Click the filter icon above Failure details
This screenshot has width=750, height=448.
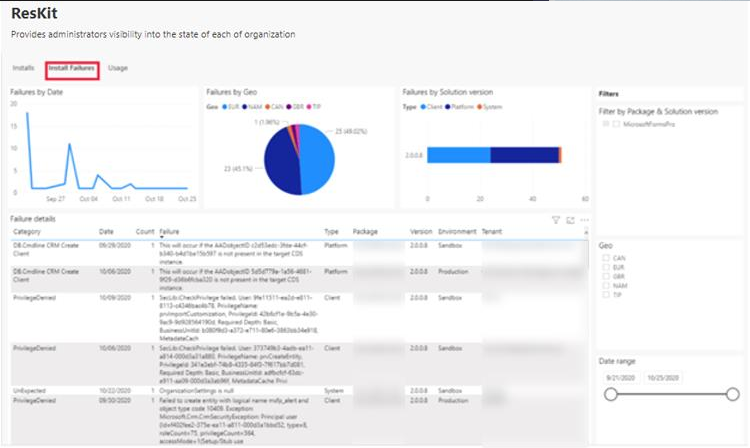[556, 219]
